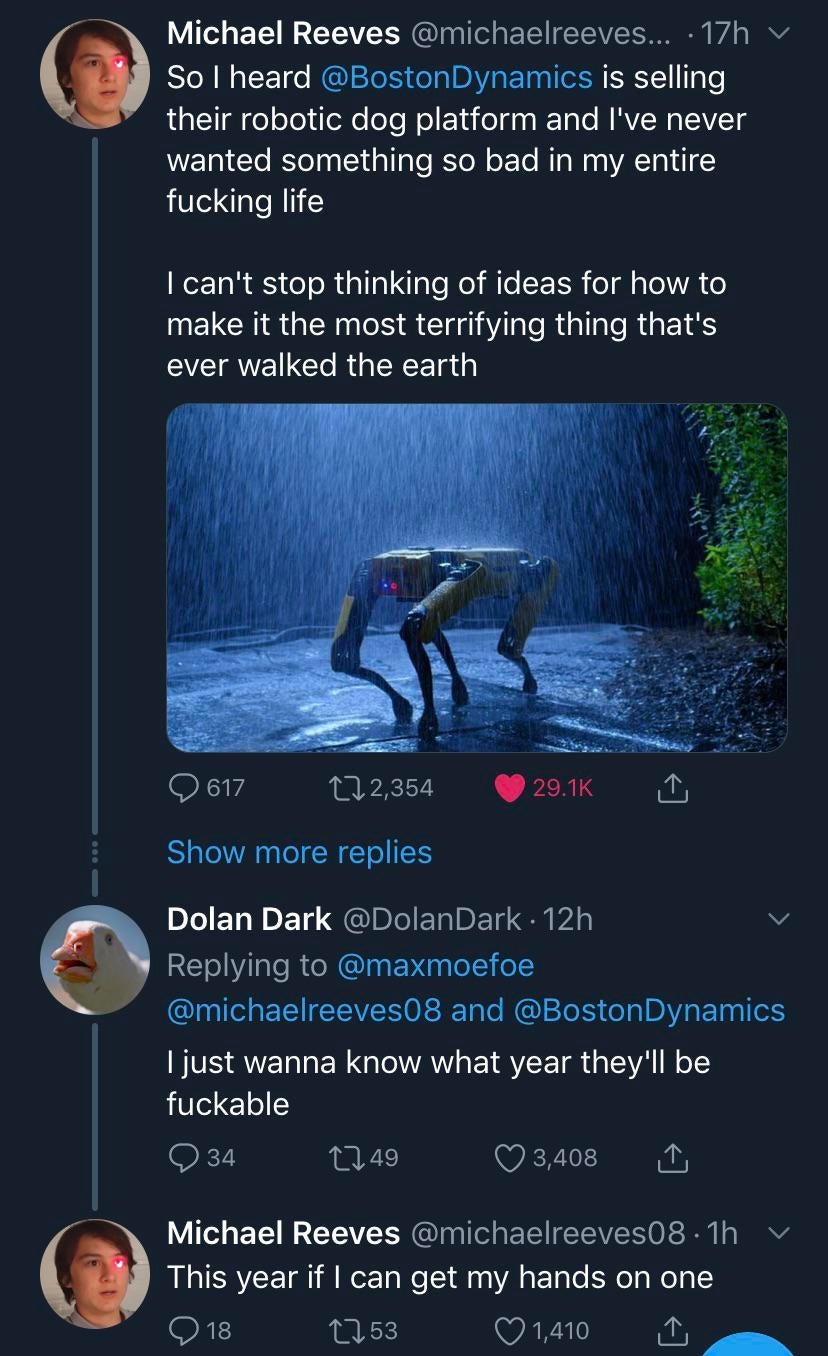Open the 1h tweet's options chevron

(x=778, y=1235)
